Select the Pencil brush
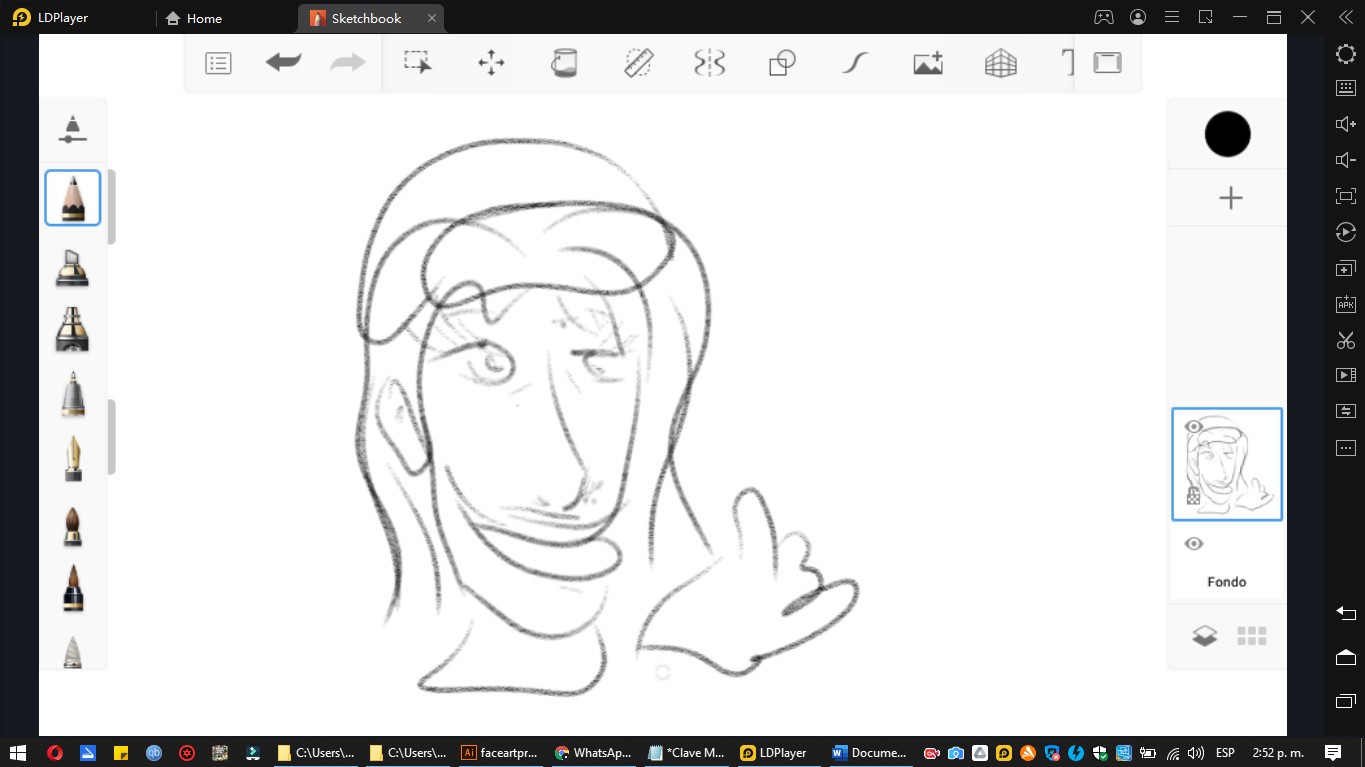1365x767 pixels. click(72, 198)
